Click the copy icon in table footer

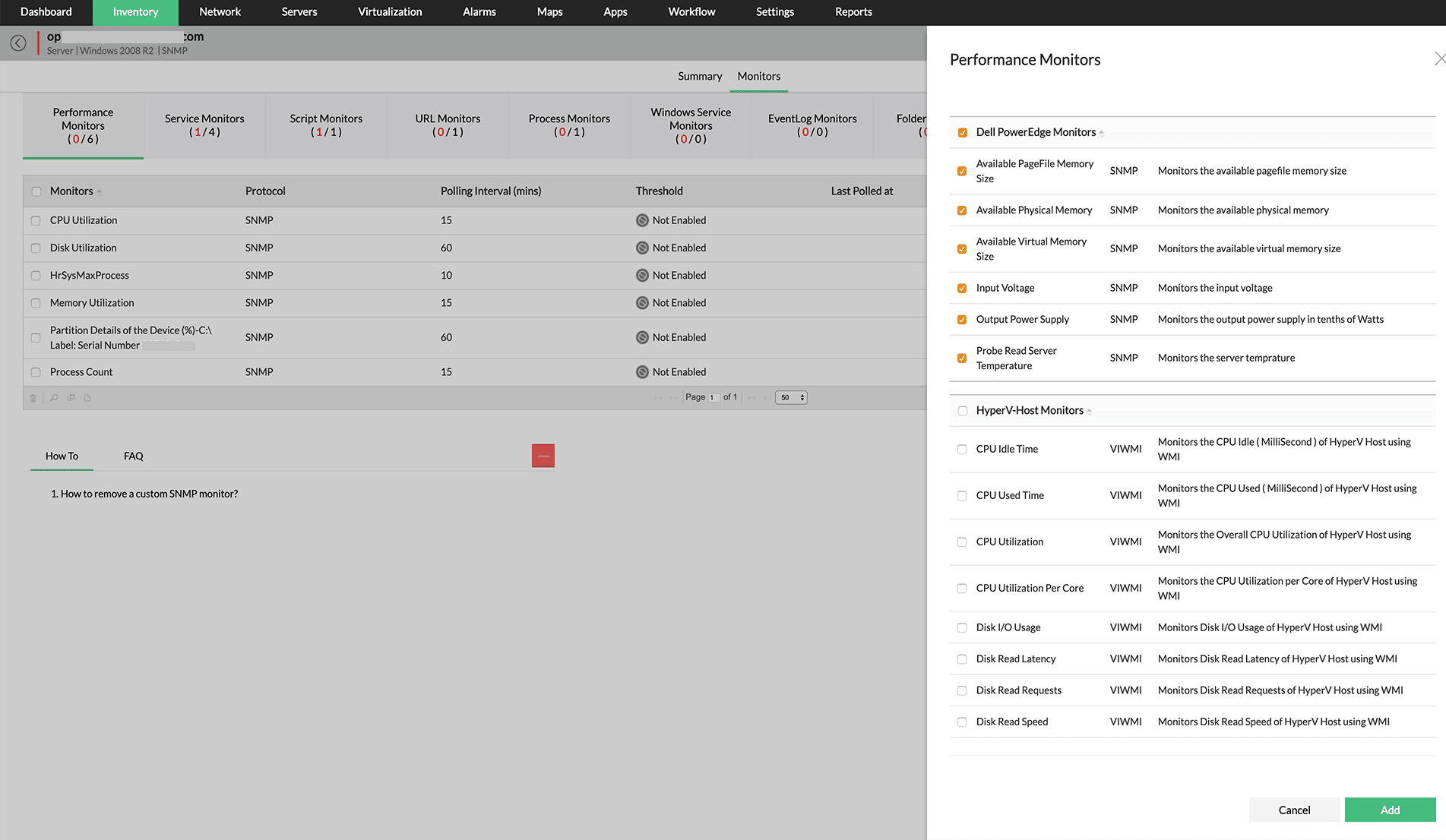(x=71, y=398)
